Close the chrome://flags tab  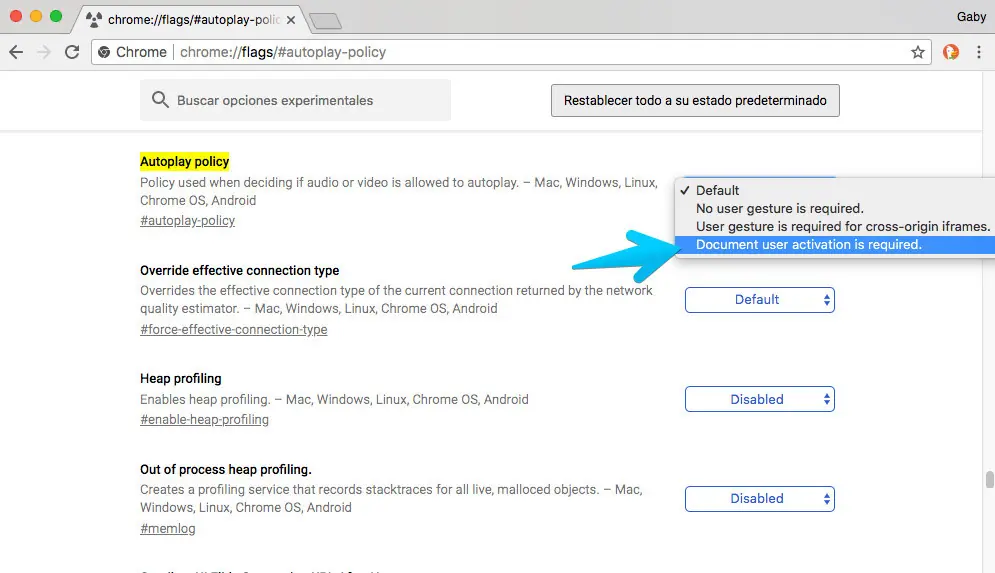click(291, 20)
